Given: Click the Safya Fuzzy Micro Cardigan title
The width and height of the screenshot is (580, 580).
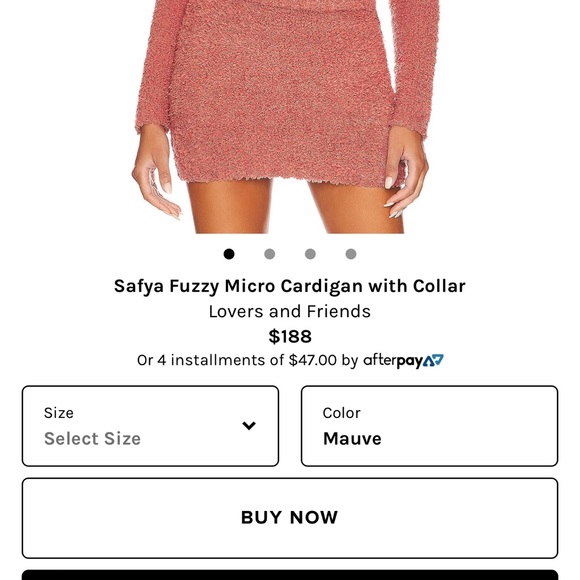Looking at the screenshot, I should pos(290,286).
